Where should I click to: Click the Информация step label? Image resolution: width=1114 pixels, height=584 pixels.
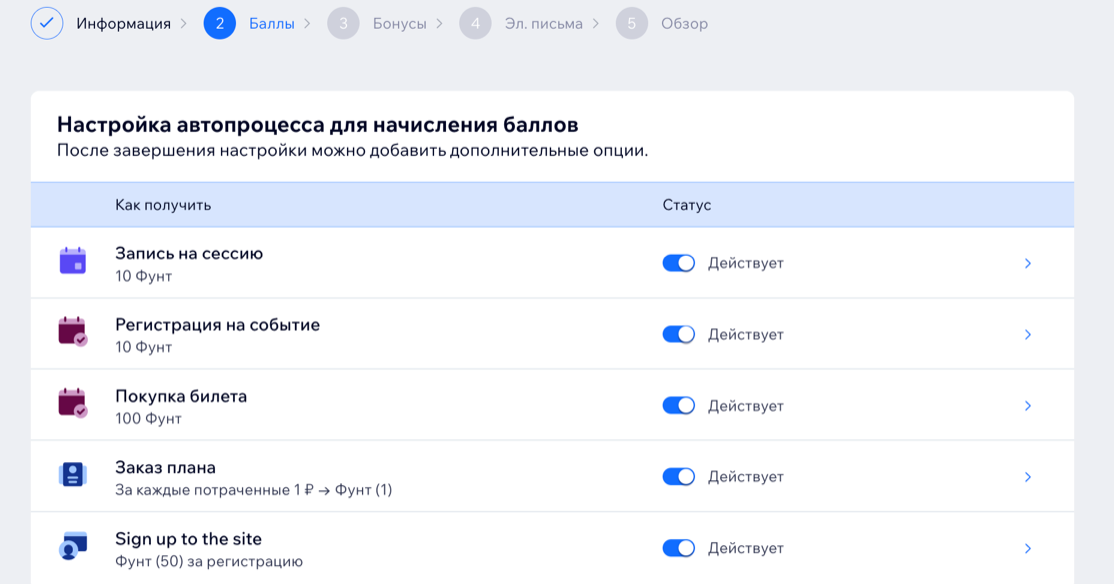(x=124, y=23)
